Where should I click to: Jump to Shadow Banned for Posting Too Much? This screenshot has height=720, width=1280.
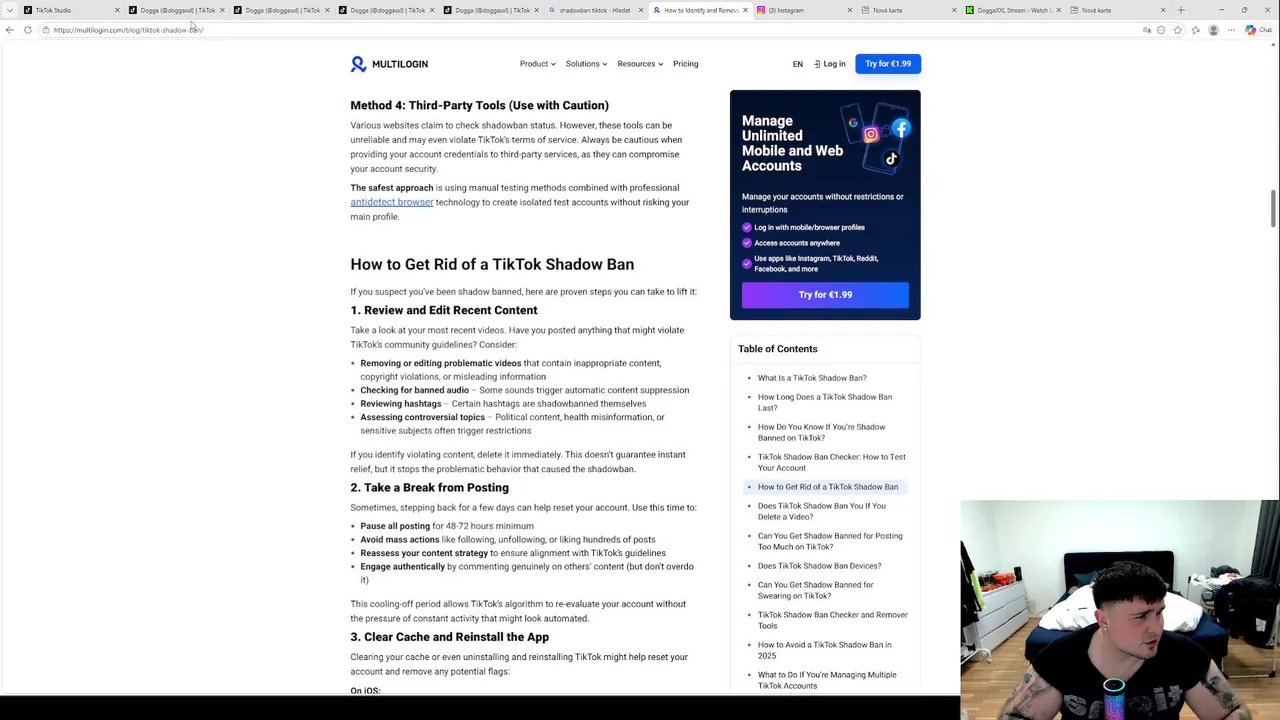coord(830,541)
